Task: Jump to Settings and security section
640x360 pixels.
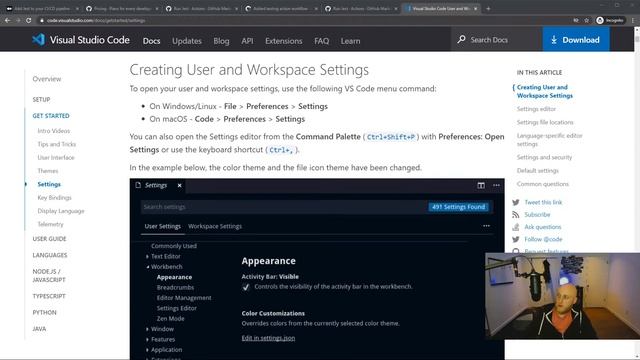Action: coord(544,157)
